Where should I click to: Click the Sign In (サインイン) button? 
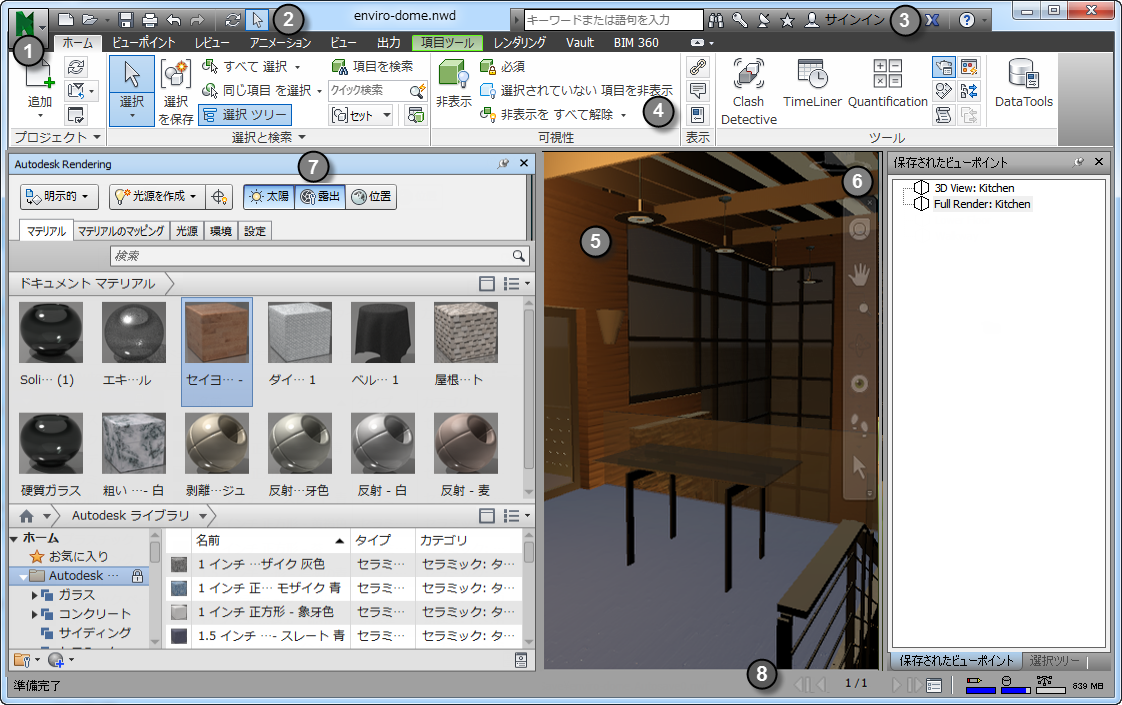[x=845, y=20]
